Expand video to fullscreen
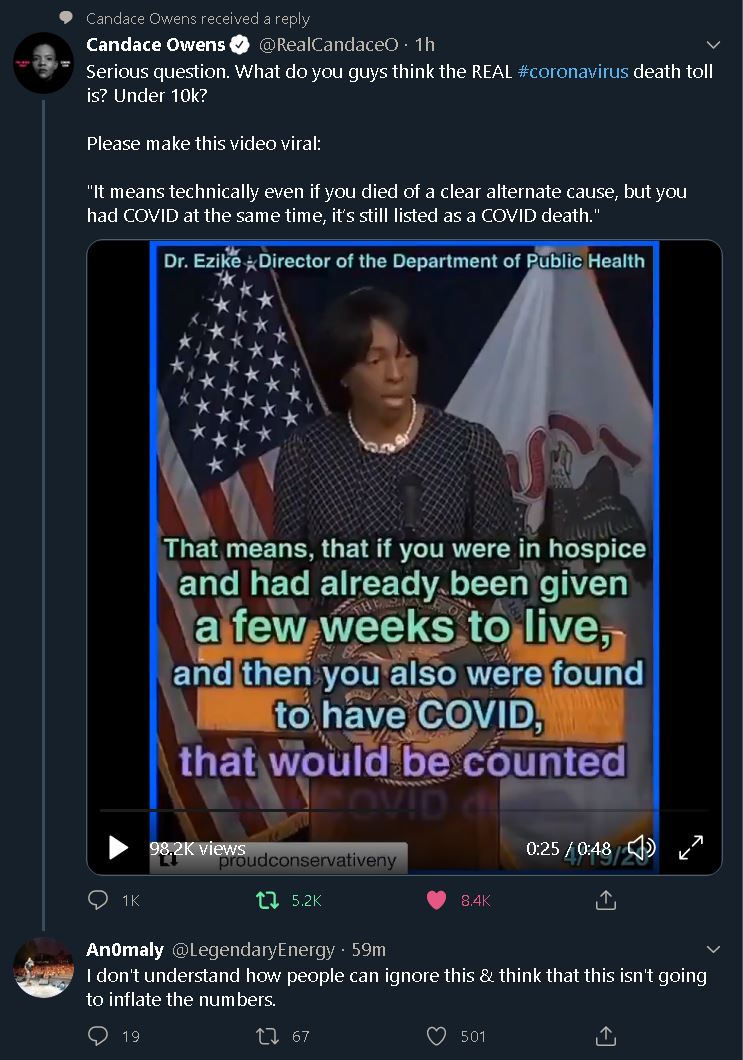Viewport: 743px width, 1060px height. click(691, 847)
